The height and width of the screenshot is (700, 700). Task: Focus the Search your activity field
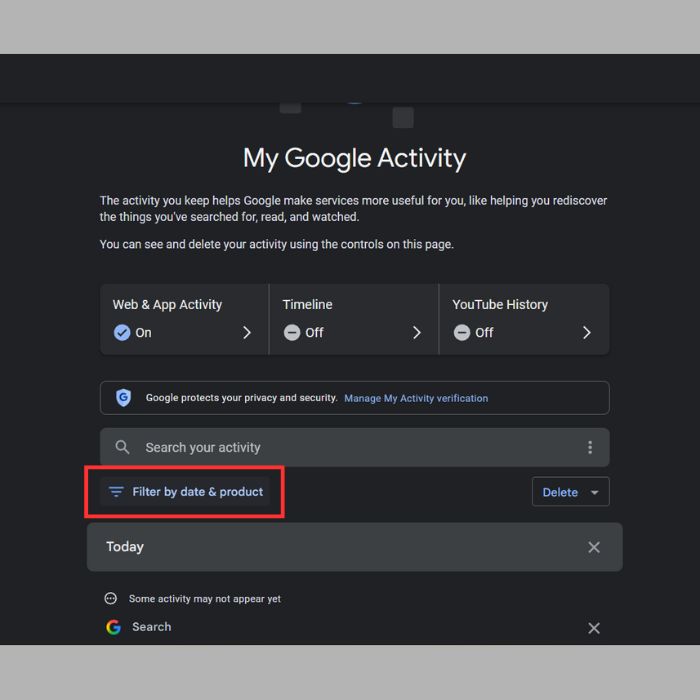coord(354,447)
